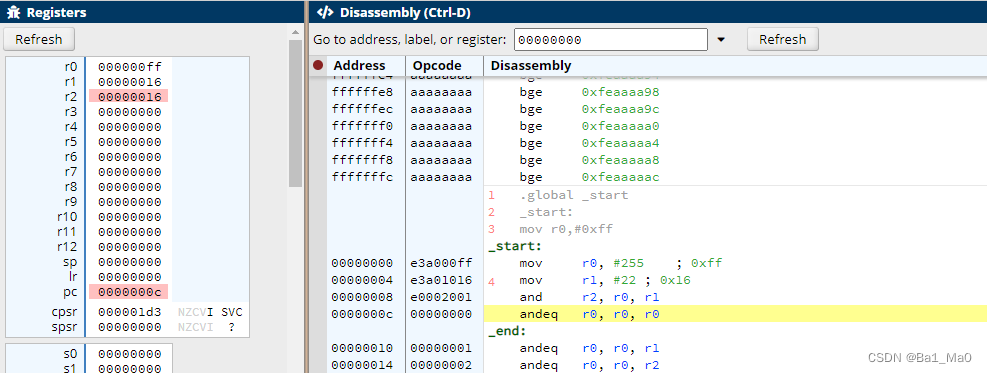Click the highlighted andeq r0, r0, r0 line
This screenshot has width=987, height=373.
point(735,314)
